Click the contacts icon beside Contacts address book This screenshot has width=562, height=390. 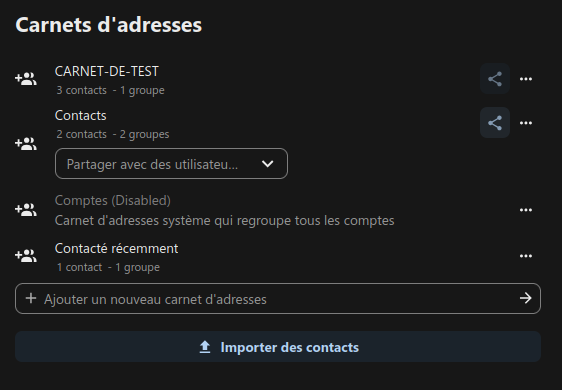(x=26, y=144)
